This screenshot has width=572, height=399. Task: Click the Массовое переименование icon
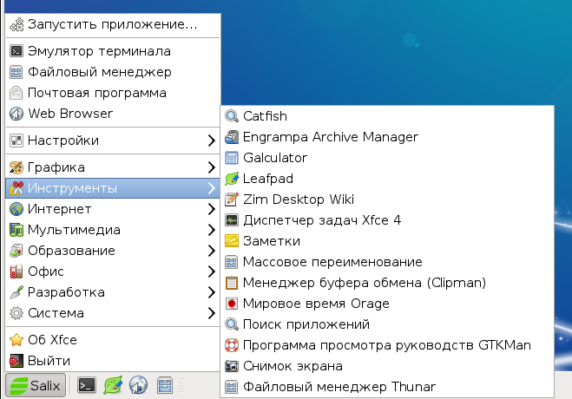coord(232,262)
